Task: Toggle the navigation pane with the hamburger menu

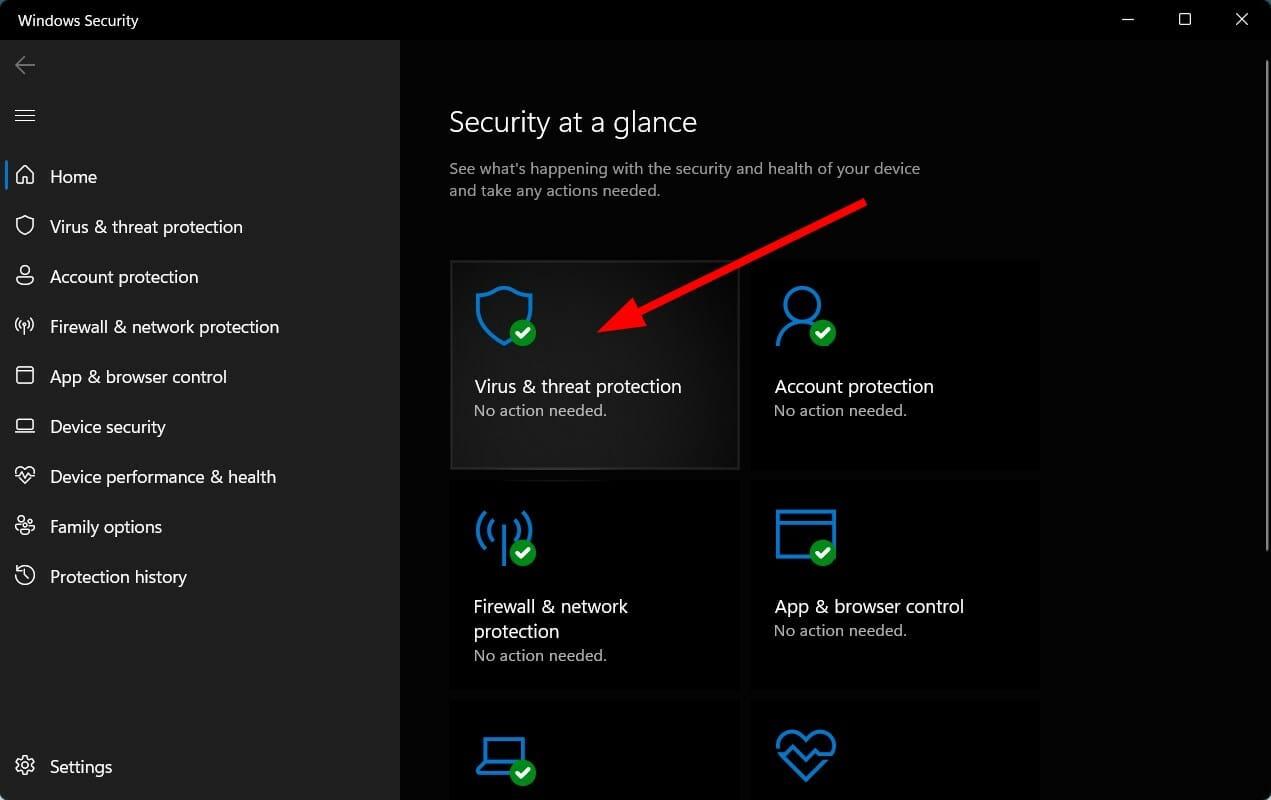Action: click(24, 115)
